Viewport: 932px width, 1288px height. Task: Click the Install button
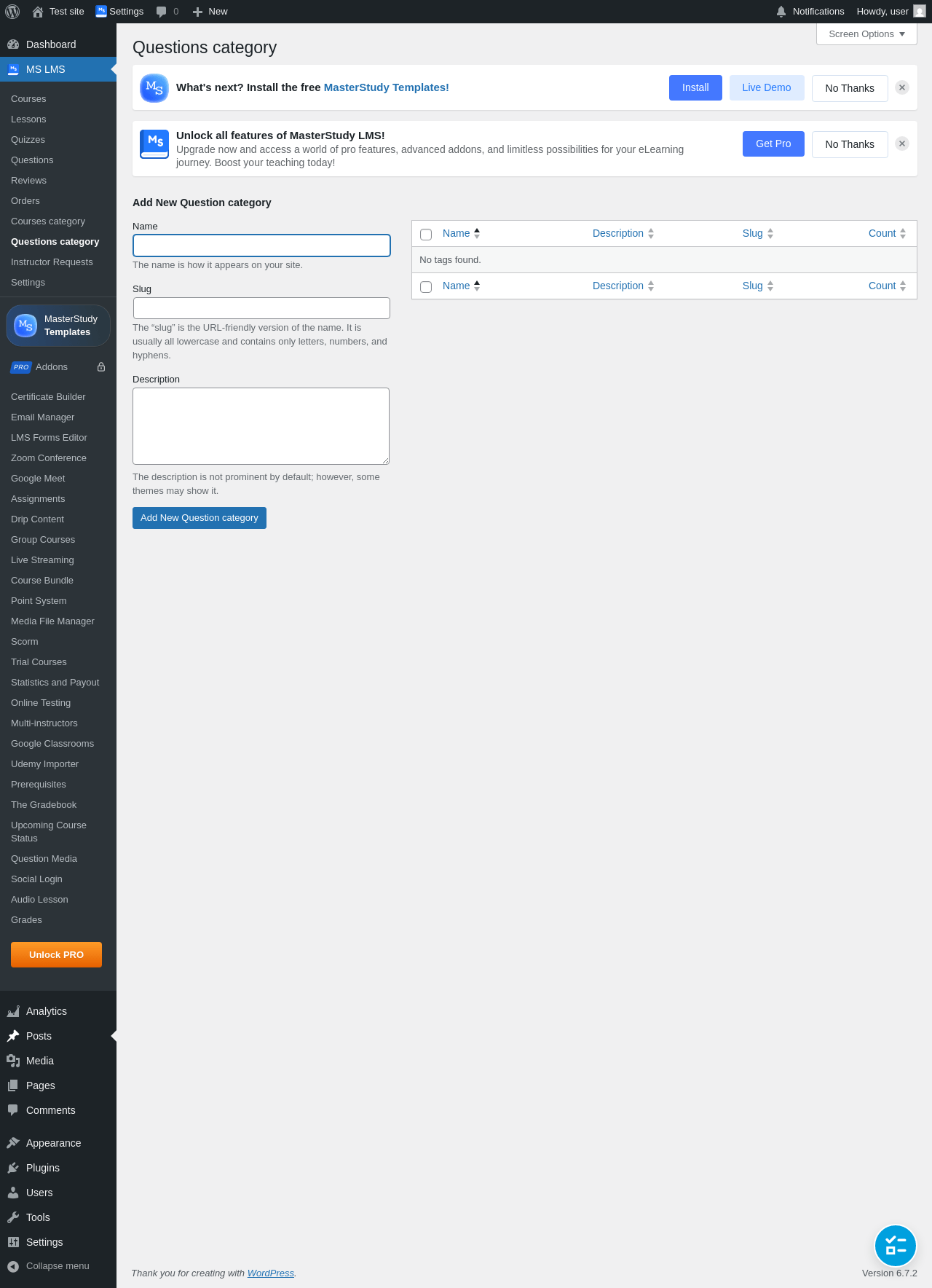pyautogui.click(x=695, y=87)
